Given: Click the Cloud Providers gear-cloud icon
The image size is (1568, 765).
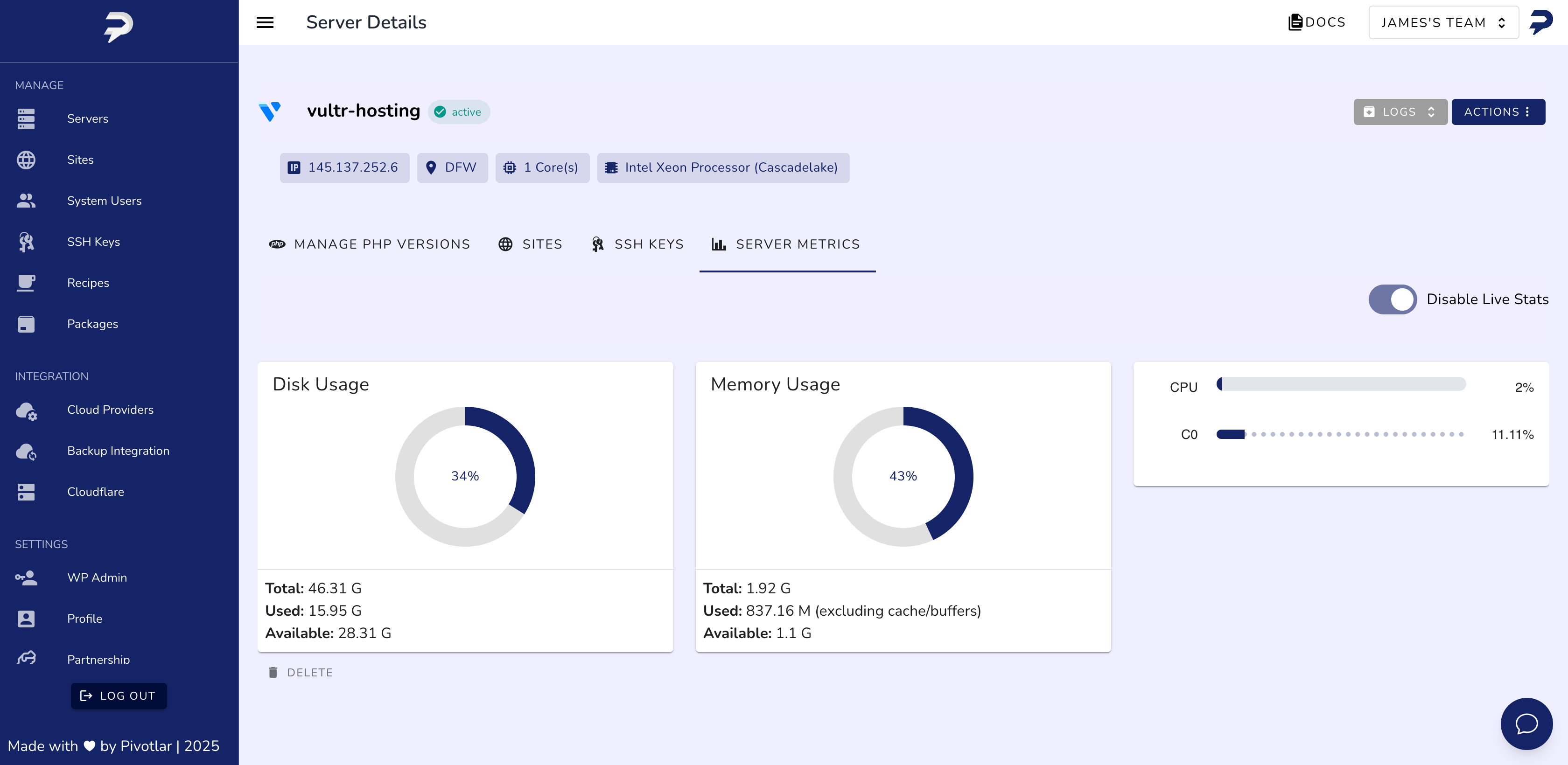Looking at the screenshot, I should (x=26, y=411).
